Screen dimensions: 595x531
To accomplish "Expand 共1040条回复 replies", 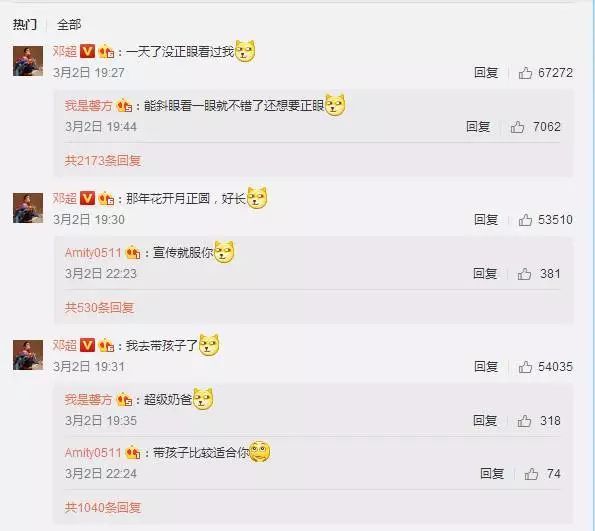I will click(103, 507).
